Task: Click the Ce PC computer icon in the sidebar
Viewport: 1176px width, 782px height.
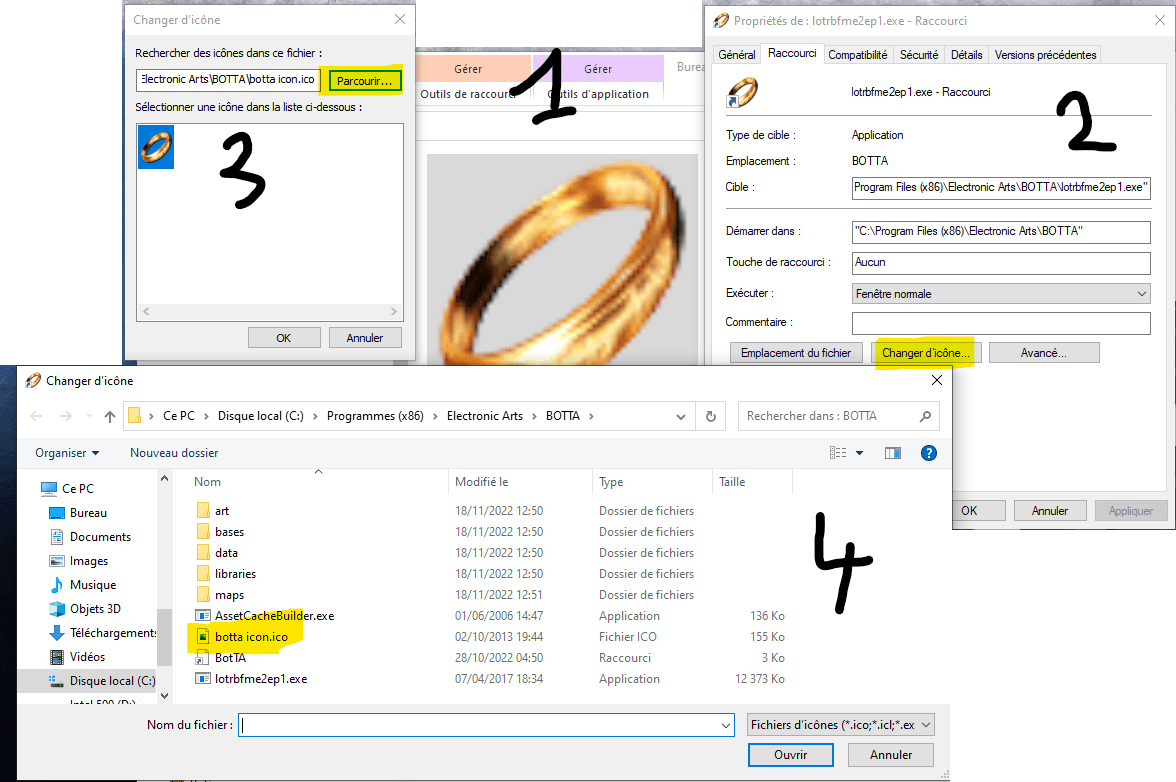Action: pos(49,488)
